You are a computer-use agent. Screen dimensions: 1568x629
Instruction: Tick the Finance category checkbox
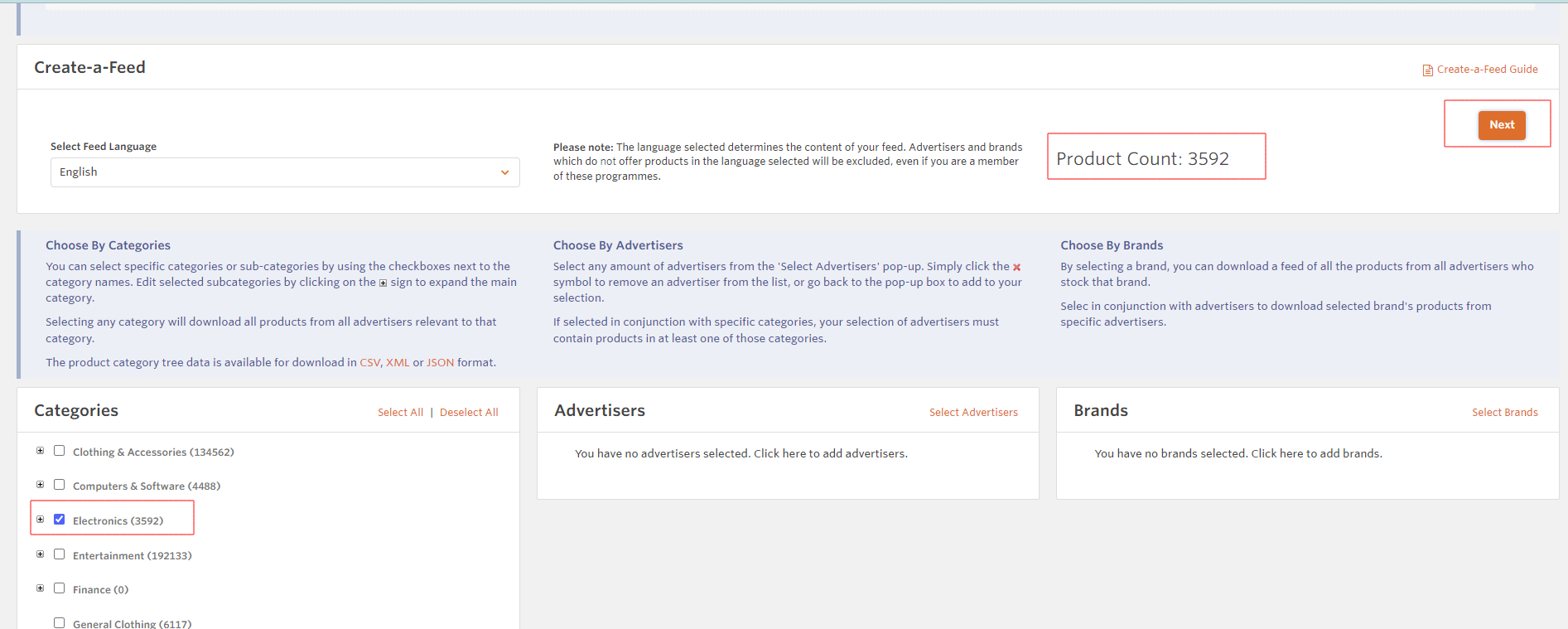point(59,588)
